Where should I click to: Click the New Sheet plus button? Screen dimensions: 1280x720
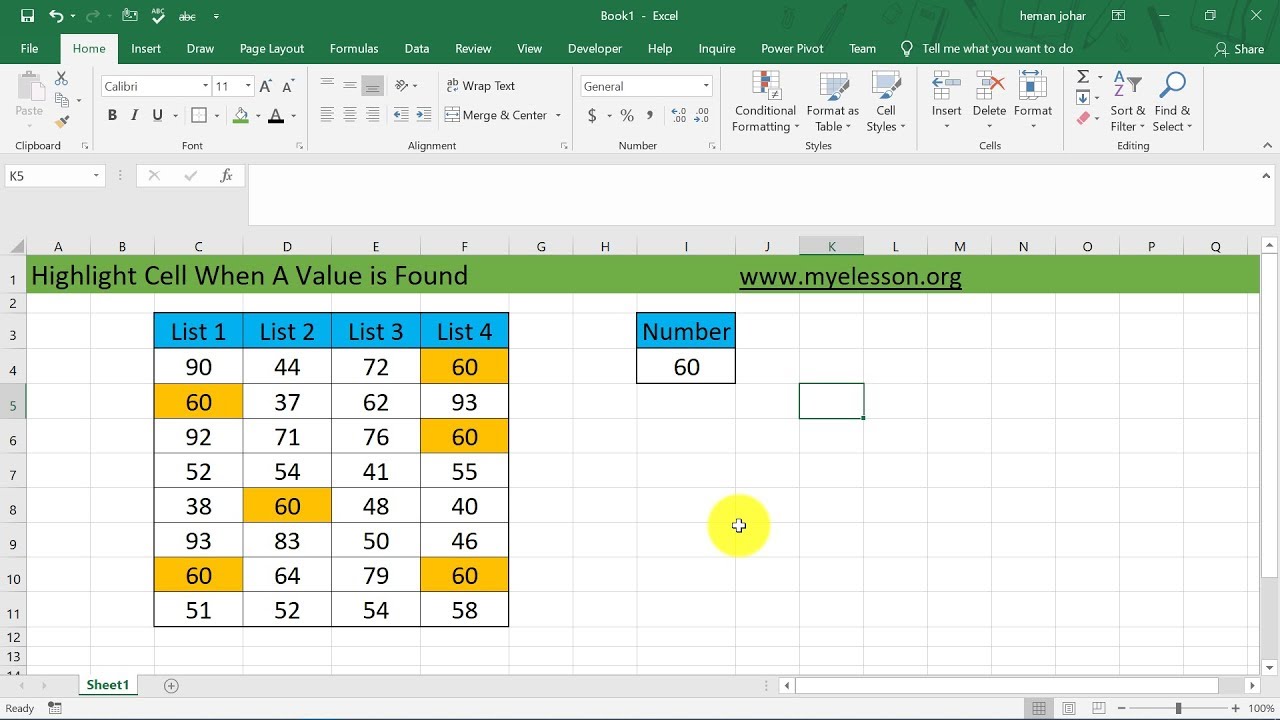(x=171, y=685)
